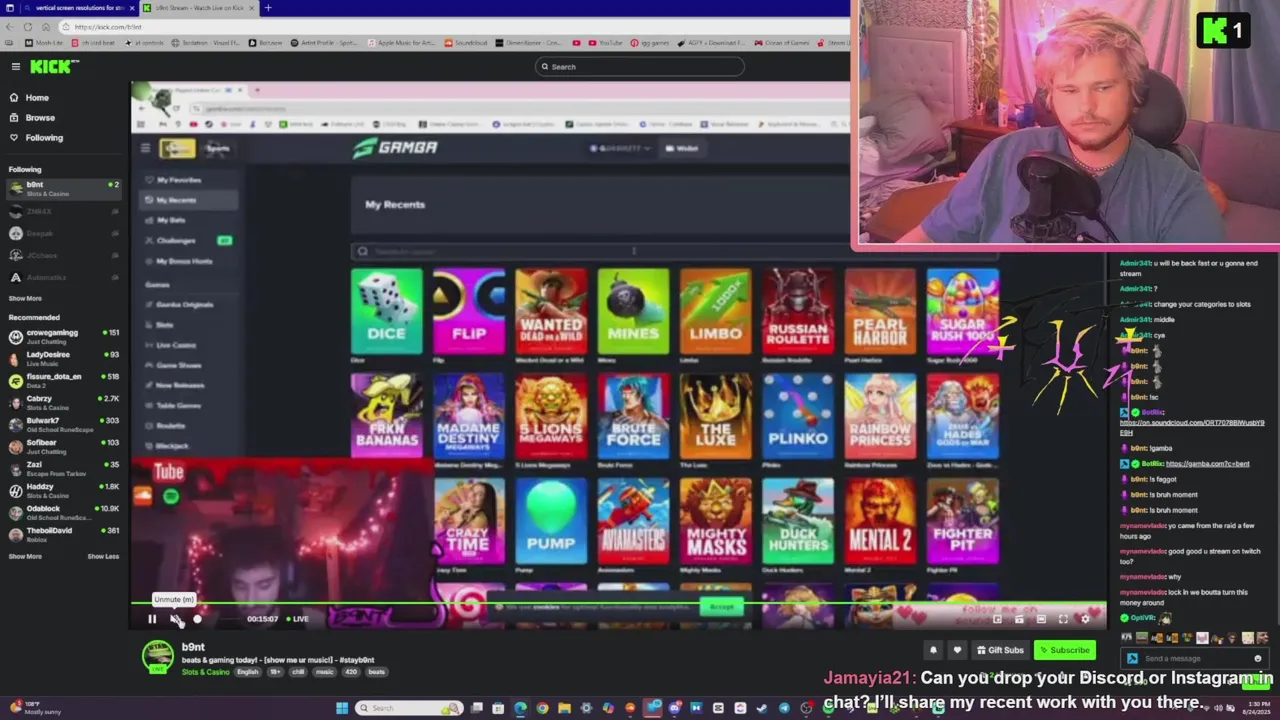The height and width of the screenshot is (720, 1280).
Task: Open the fissure_dota_en recommended channel
Action: tap(63, 380)
